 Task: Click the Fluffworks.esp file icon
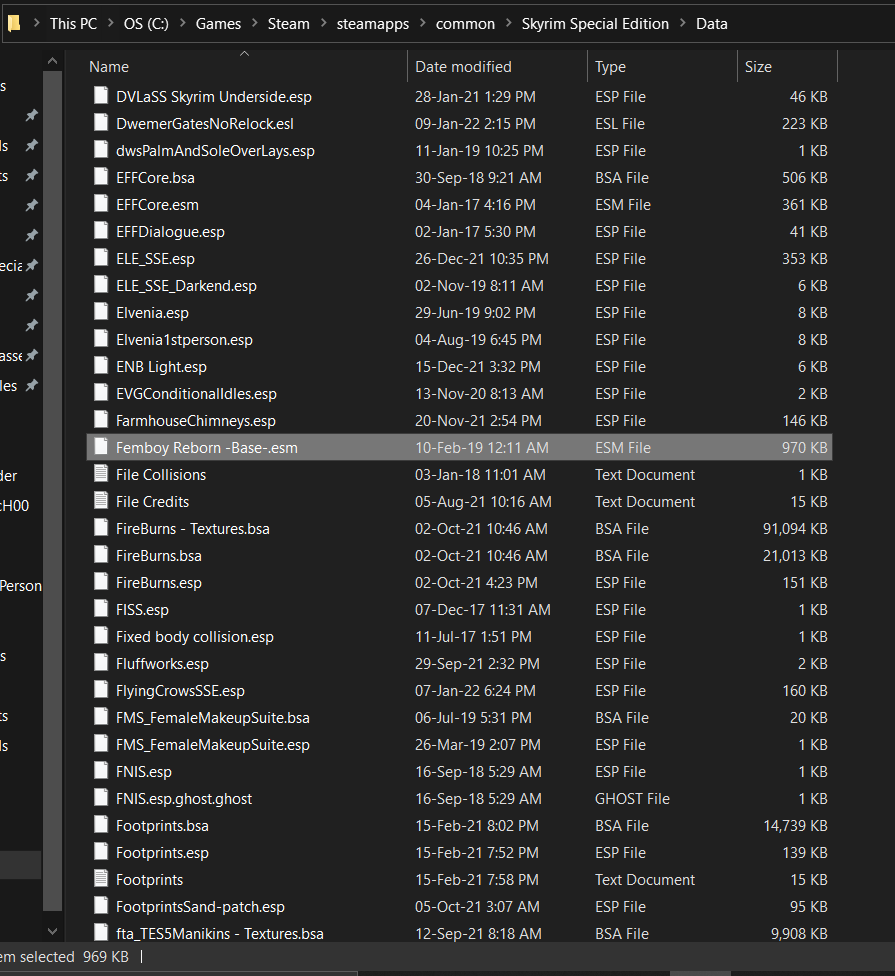(101, 663)
